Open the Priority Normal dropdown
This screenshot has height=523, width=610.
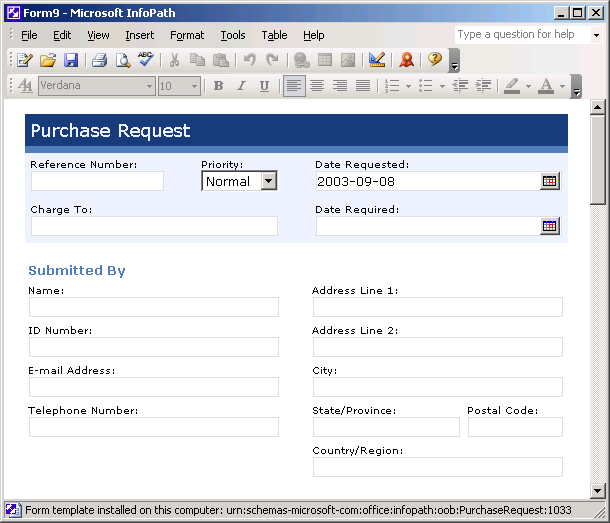coord(268,181)
